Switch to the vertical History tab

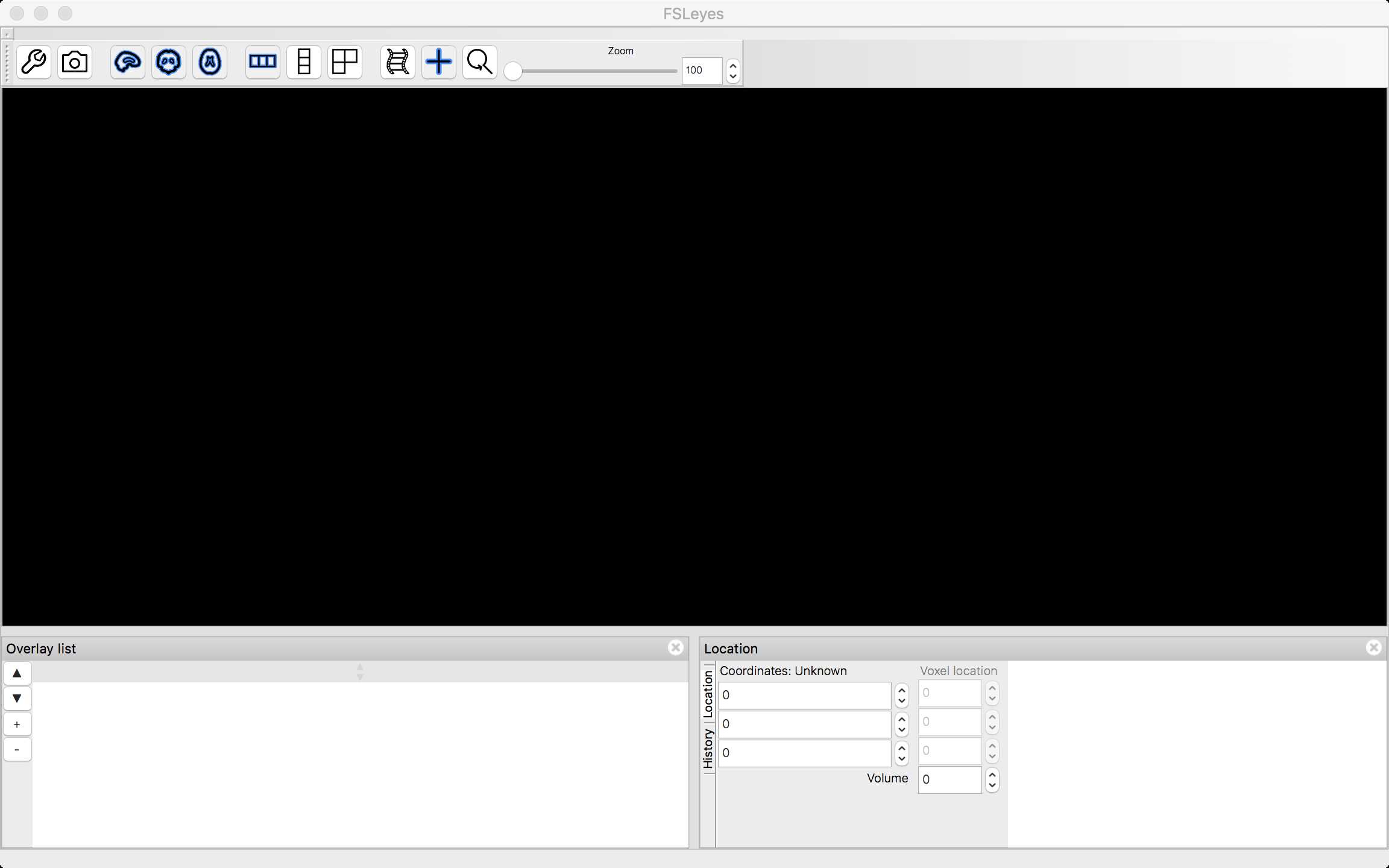coord(708,748)
